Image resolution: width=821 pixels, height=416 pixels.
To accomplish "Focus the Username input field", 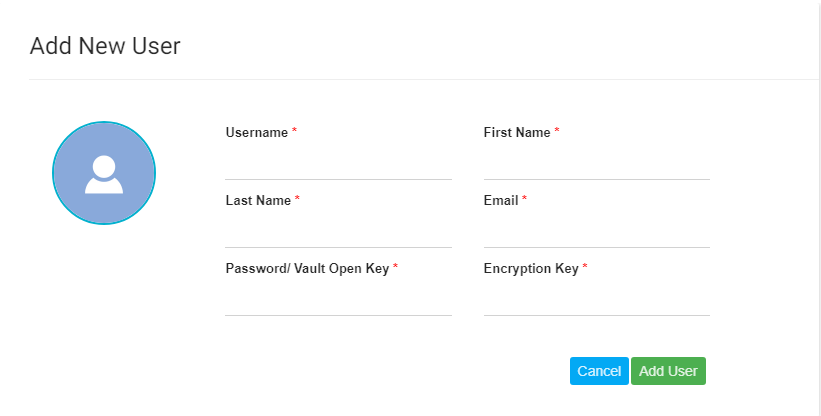I will 338,164.
